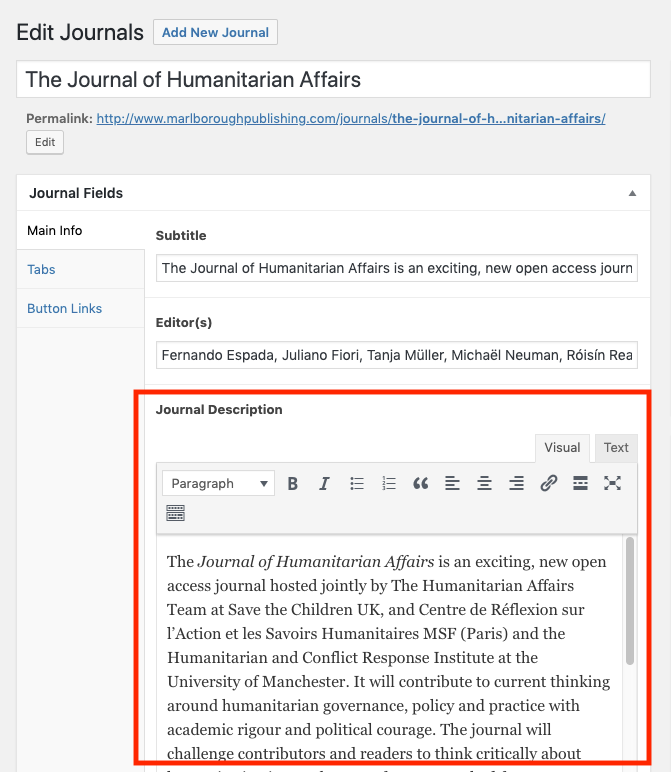Toggle bold formatting in editor toolbar
Screen dimensions: 671x772
[292, 483]
